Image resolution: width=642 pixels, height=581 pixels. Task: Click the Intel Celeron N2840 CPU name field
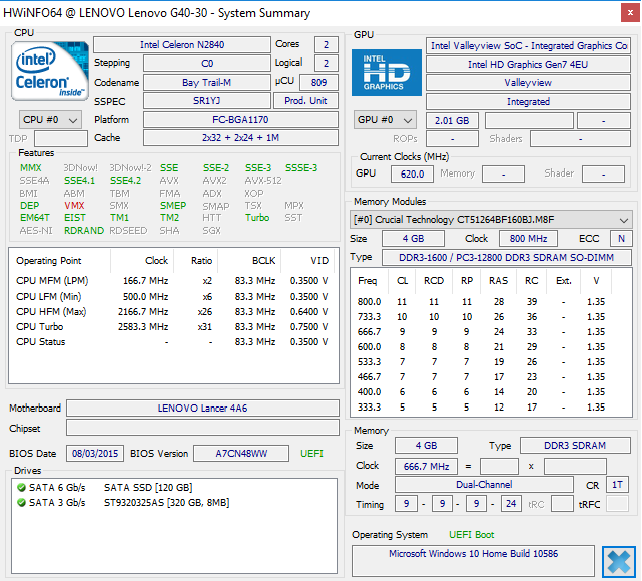coord(182,44)
